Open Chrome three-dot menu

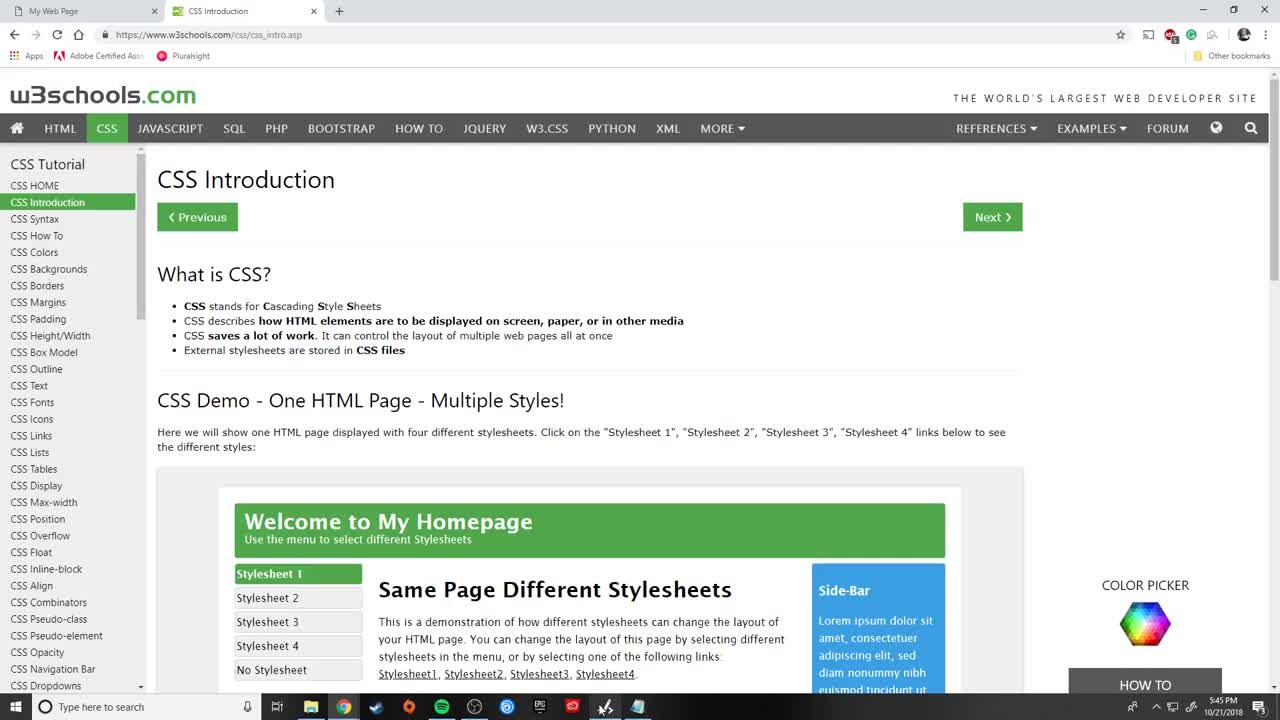click(x=1266, y=34)
